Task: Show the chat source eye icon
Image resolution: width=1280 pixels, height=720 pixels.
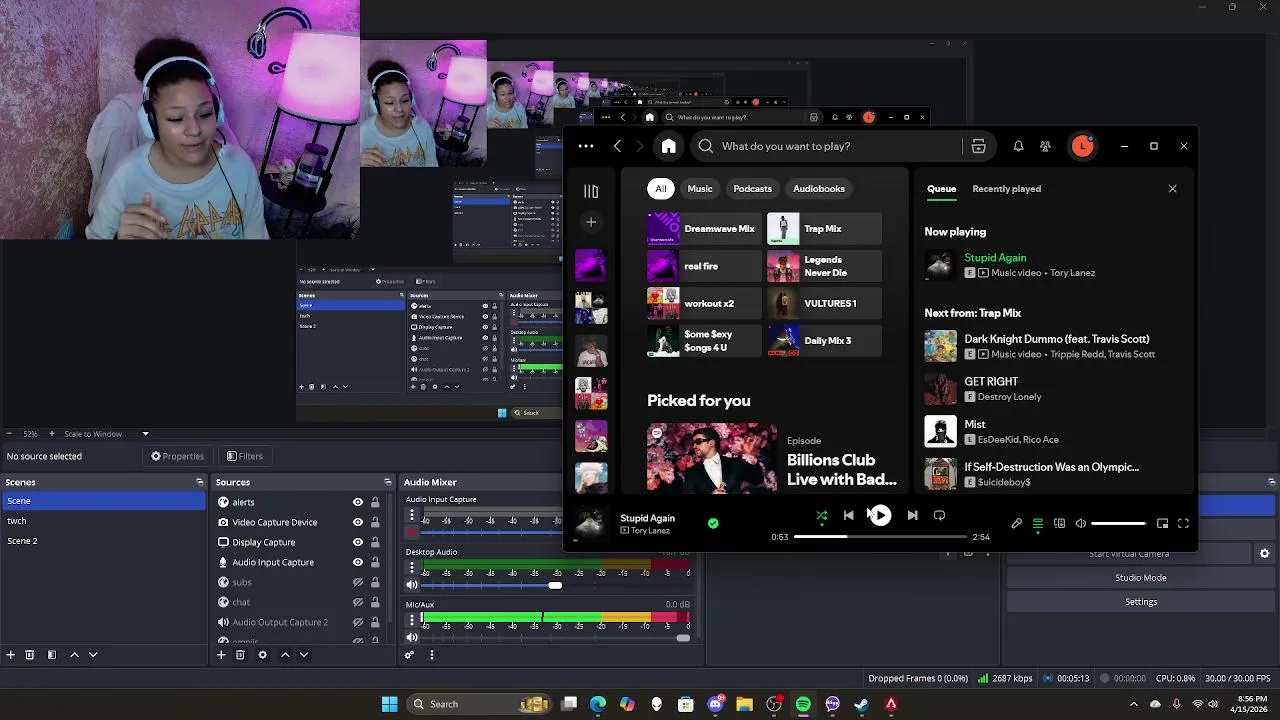Action: (357, 602)
